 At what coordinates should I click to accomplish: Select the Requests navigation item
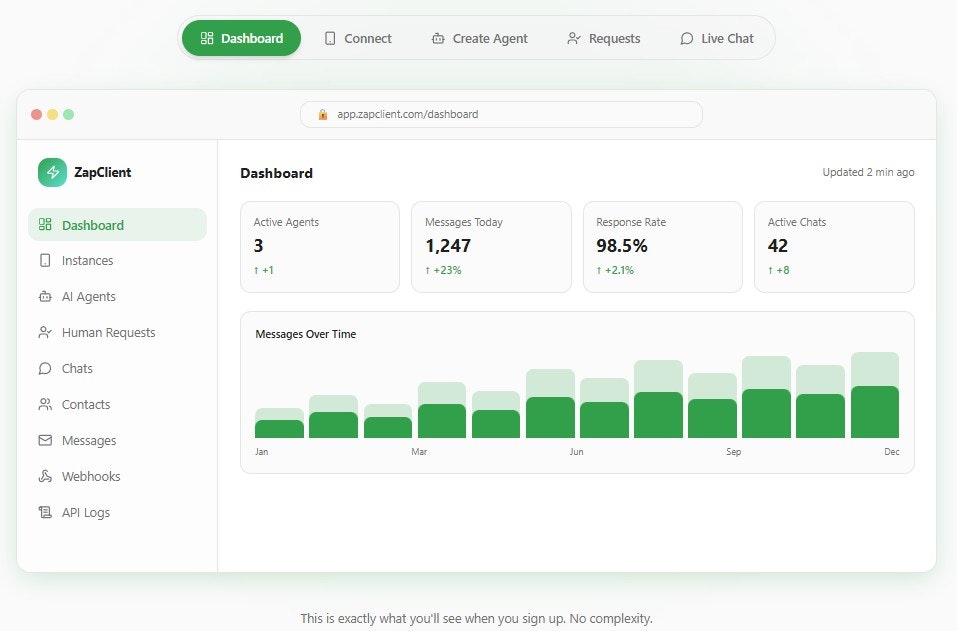603,38
